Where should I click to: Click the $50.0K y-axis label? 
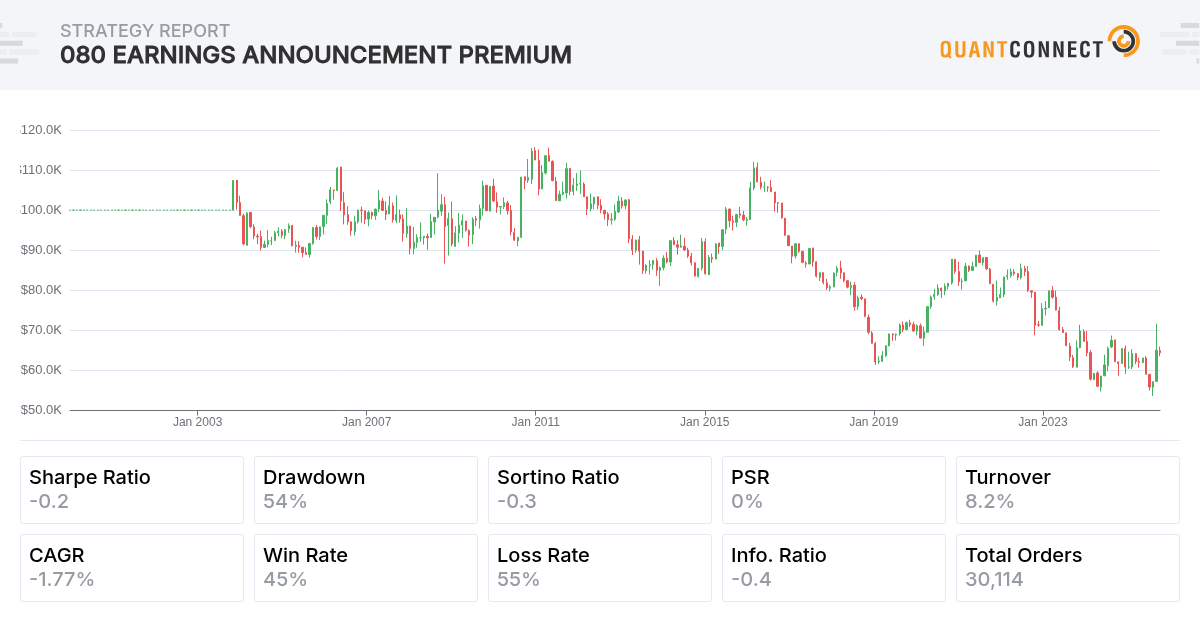click(x=41, y=410)
